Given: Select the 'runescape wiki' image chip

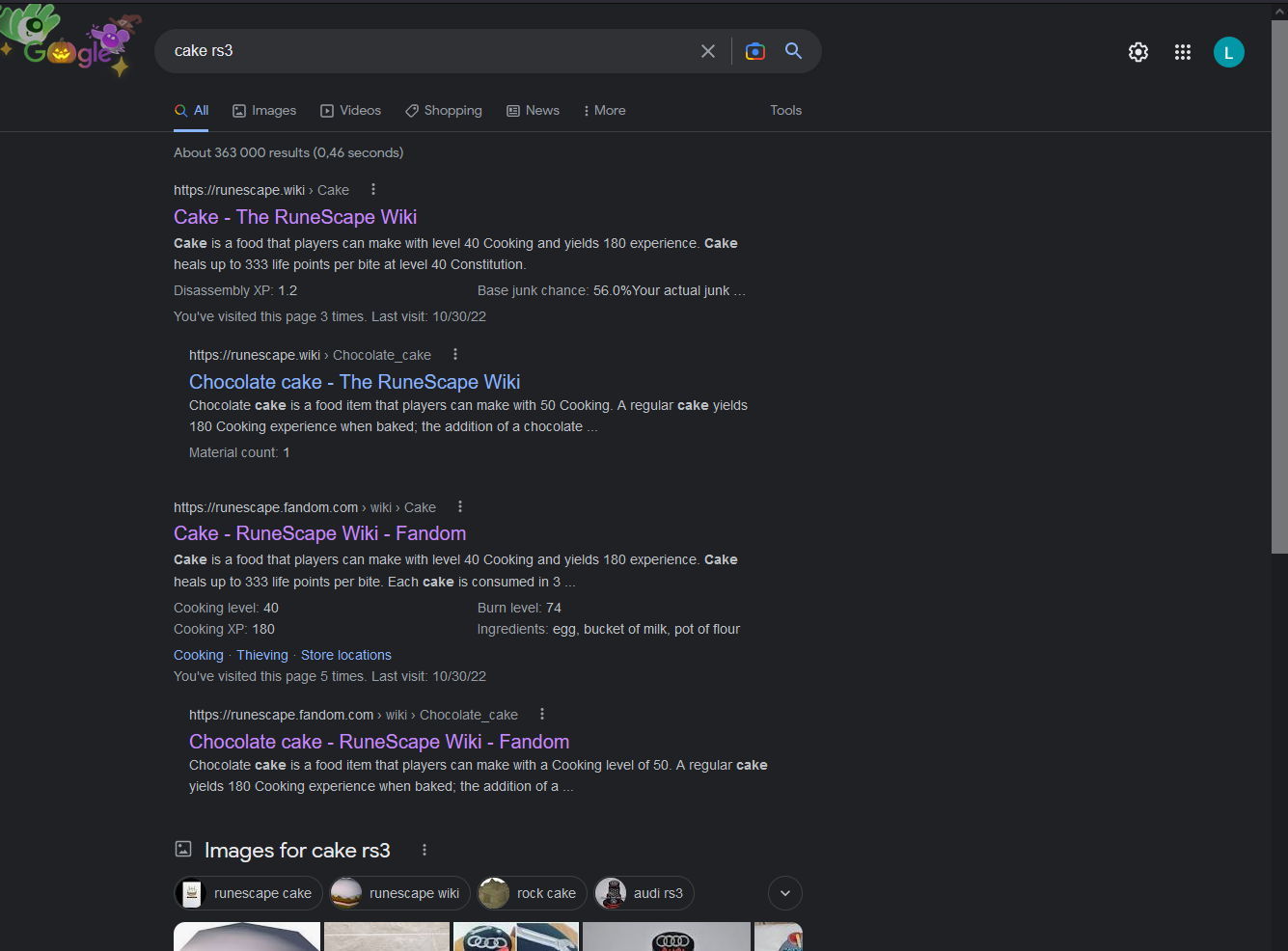Looking at the screenshot, I should (399, 893).
